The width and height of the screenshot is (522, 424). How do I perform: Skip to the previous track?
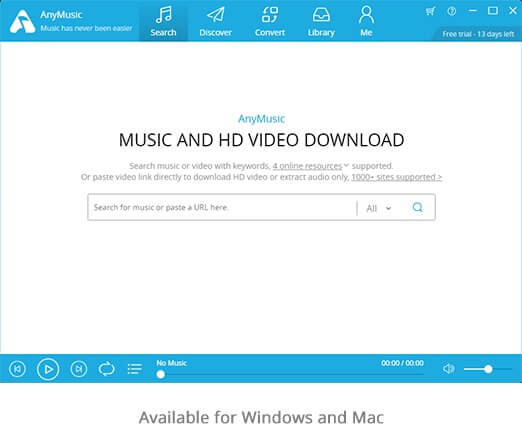tap(17, 369)
